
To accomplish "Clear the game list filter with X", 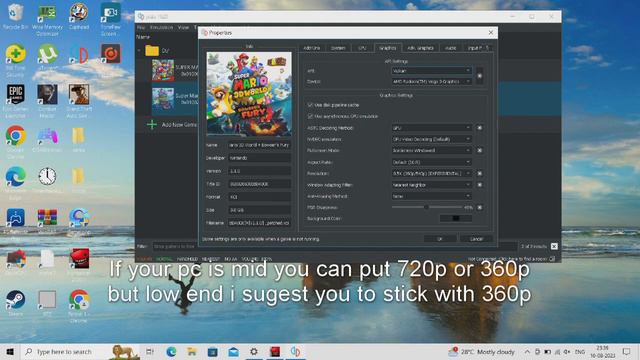I will [x=554, y=246].
